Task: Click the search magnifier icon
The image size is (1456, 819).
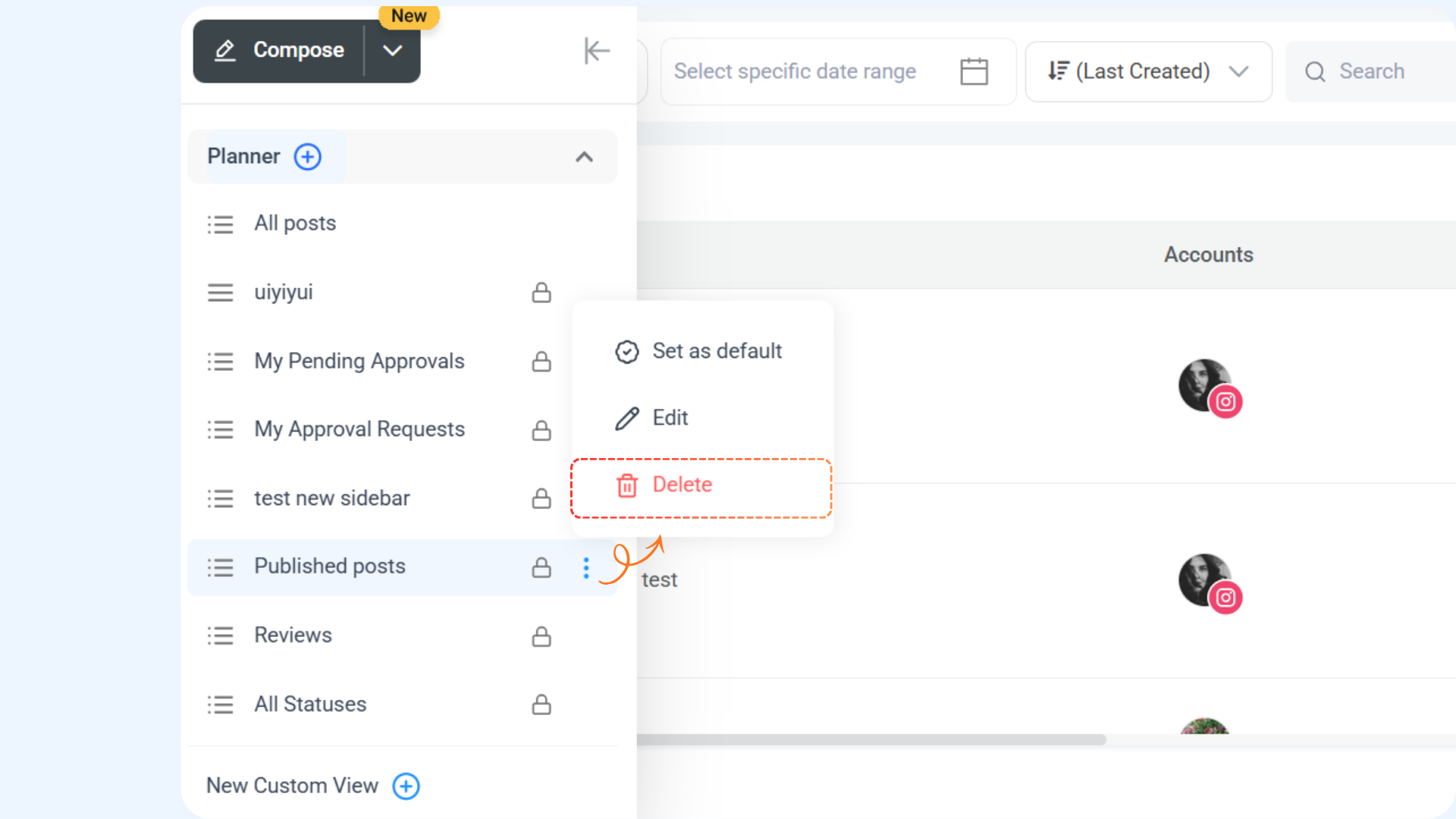Action: point(1315,72)
